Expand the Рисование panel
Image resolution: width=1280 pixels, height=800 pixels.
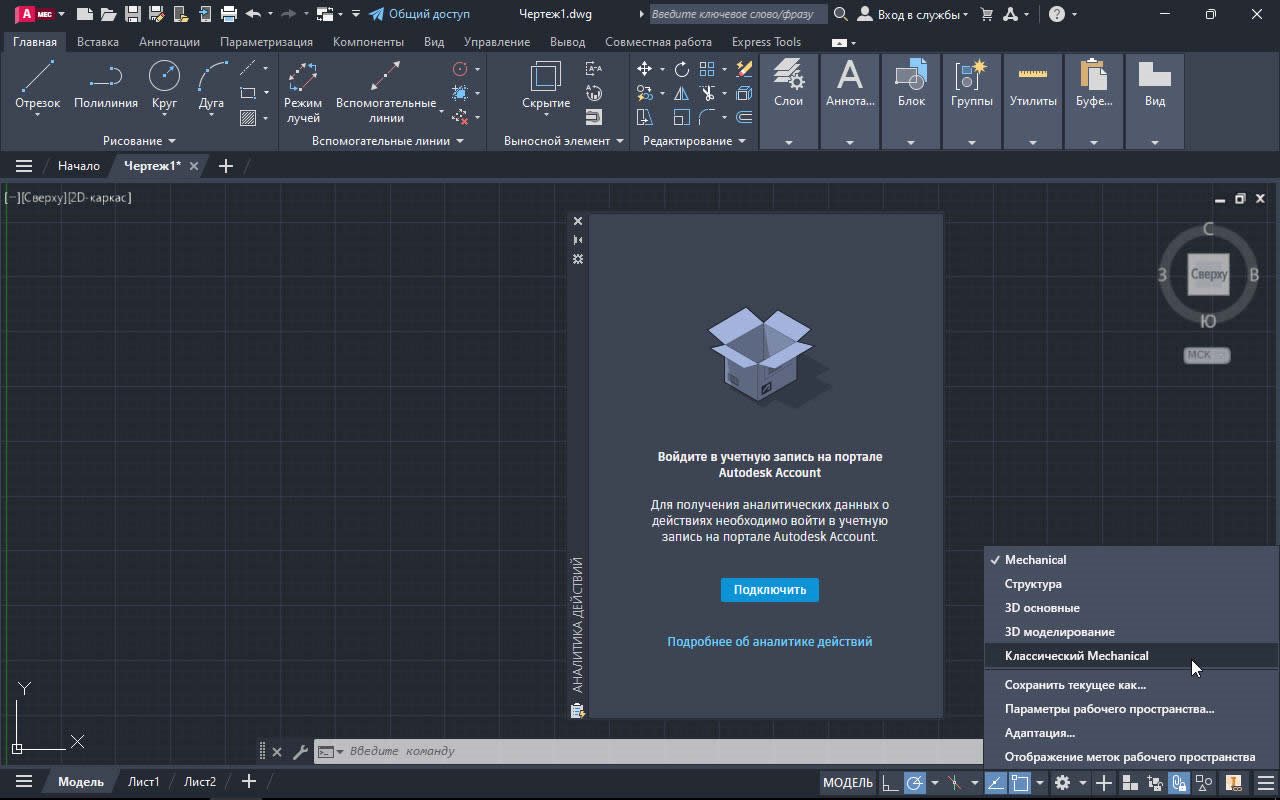tap(139, 141)
